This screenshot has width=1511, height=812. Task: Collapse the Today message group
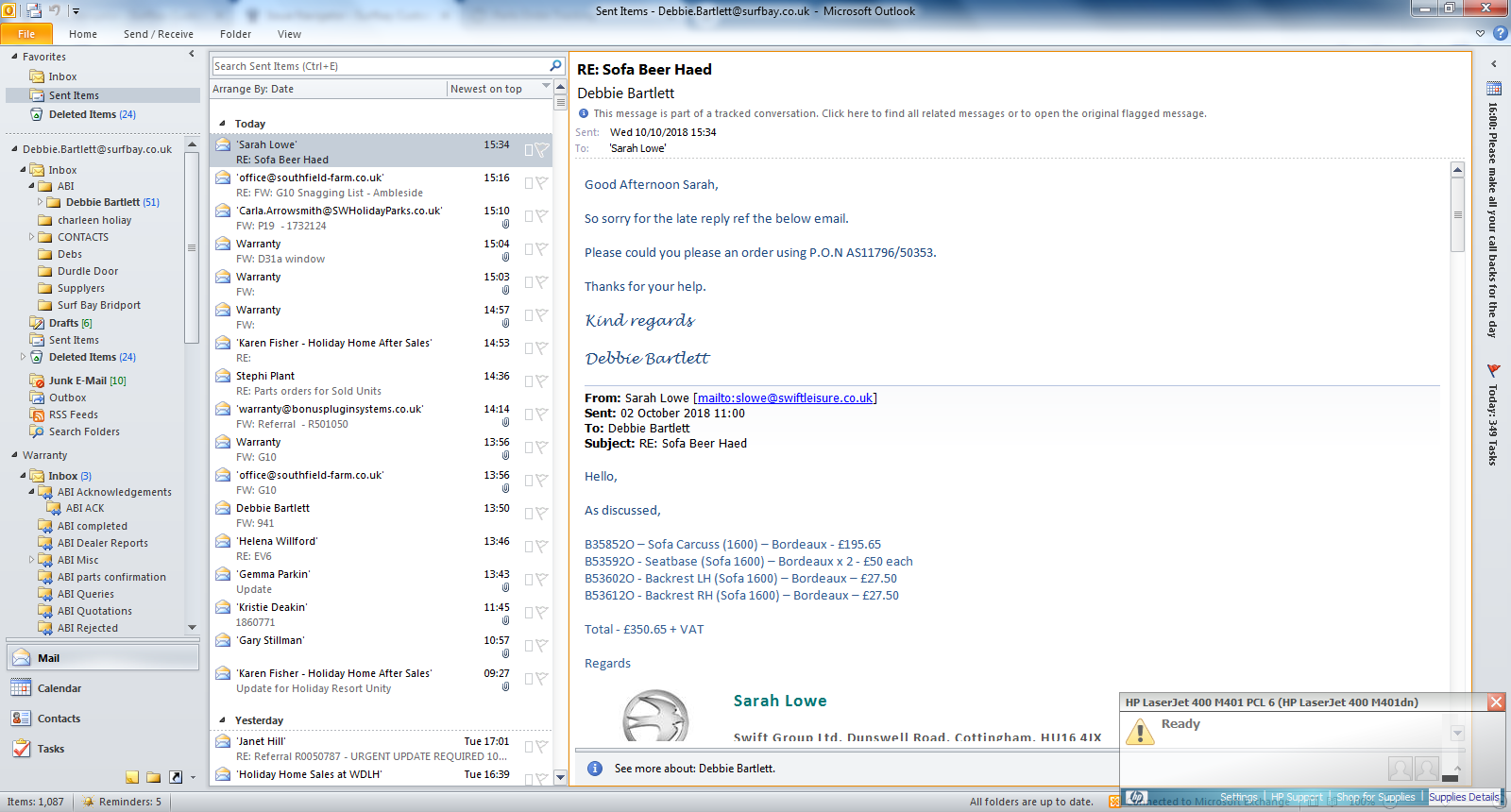(x=223, y=124)
